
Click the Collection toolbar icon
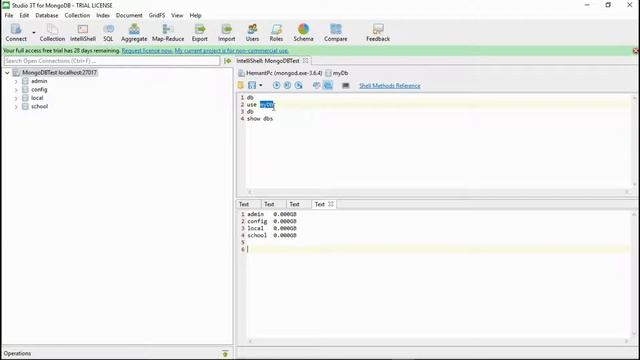pos(52,32)
